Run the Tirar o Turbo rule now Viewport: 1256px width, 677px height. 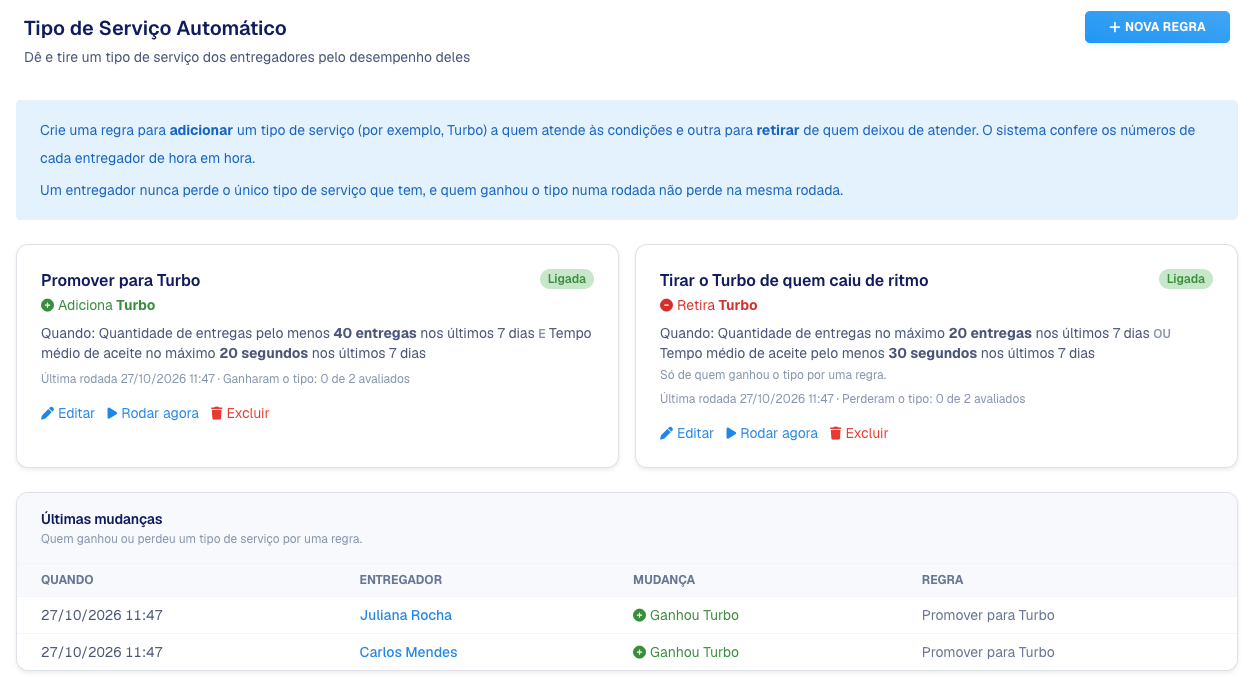pos(772,433)
